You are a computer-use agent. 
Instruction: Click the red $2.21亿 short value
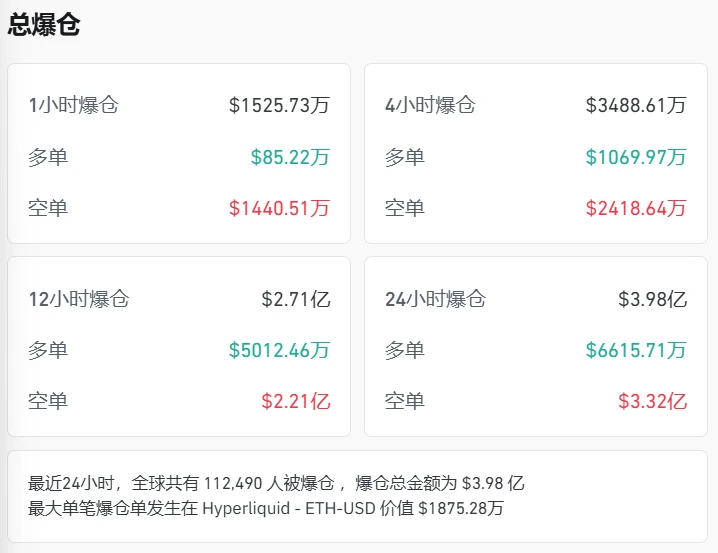click(295, 402)
